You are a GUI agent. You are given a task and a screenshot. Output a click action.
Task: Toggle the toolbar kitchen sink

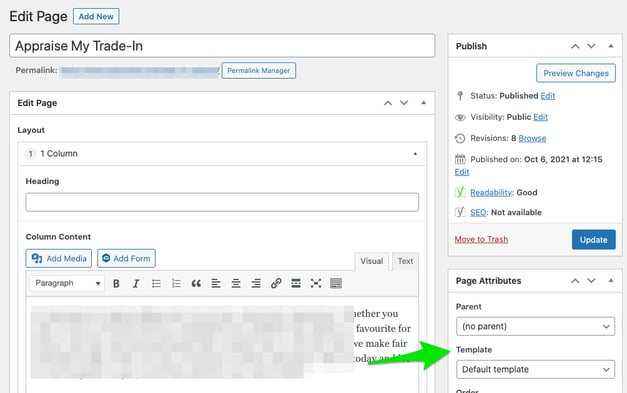[x=336, y=283]
